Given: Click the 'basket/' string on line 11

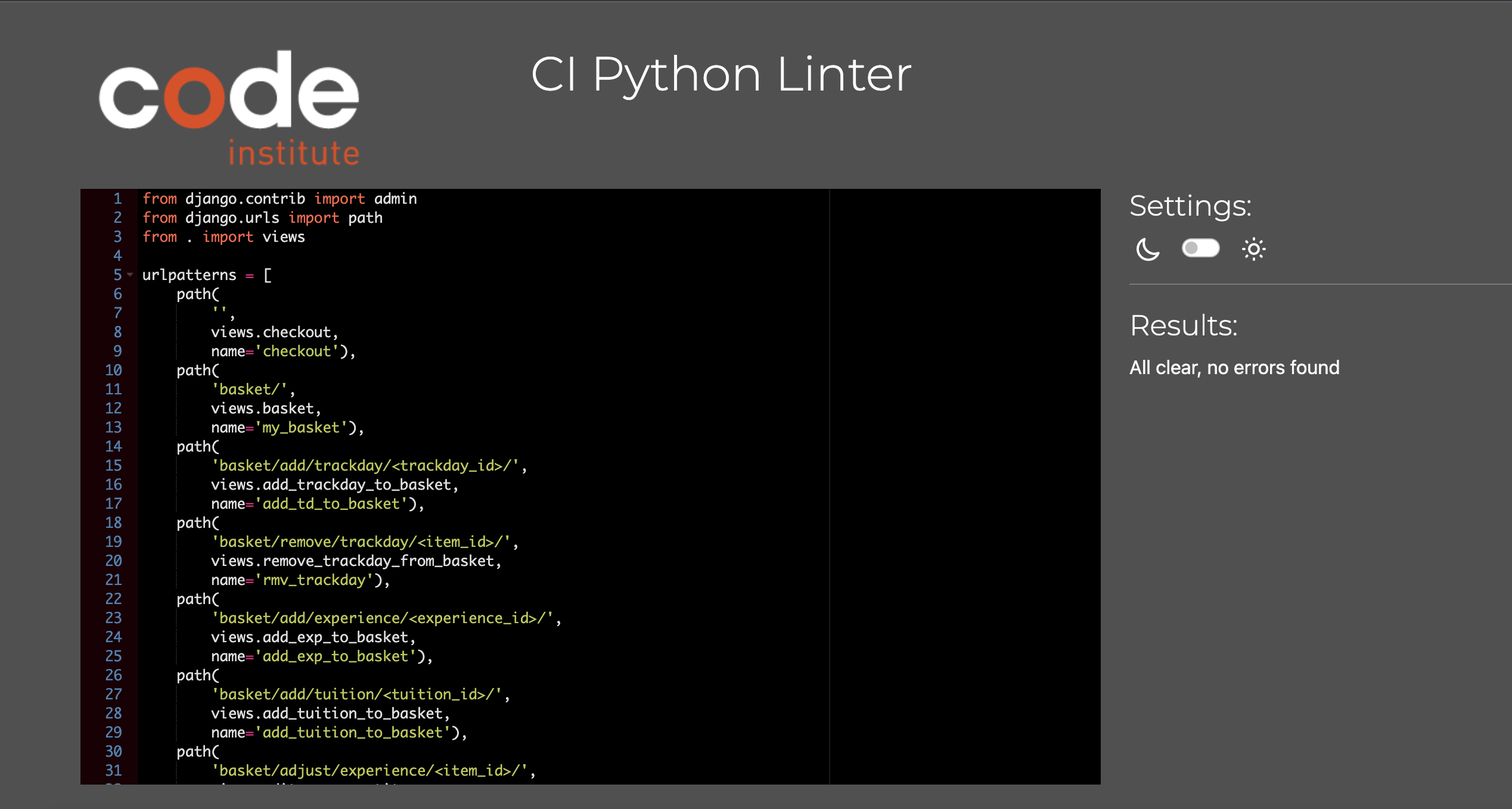Looking at the screenshot, I should pos(250,389).
